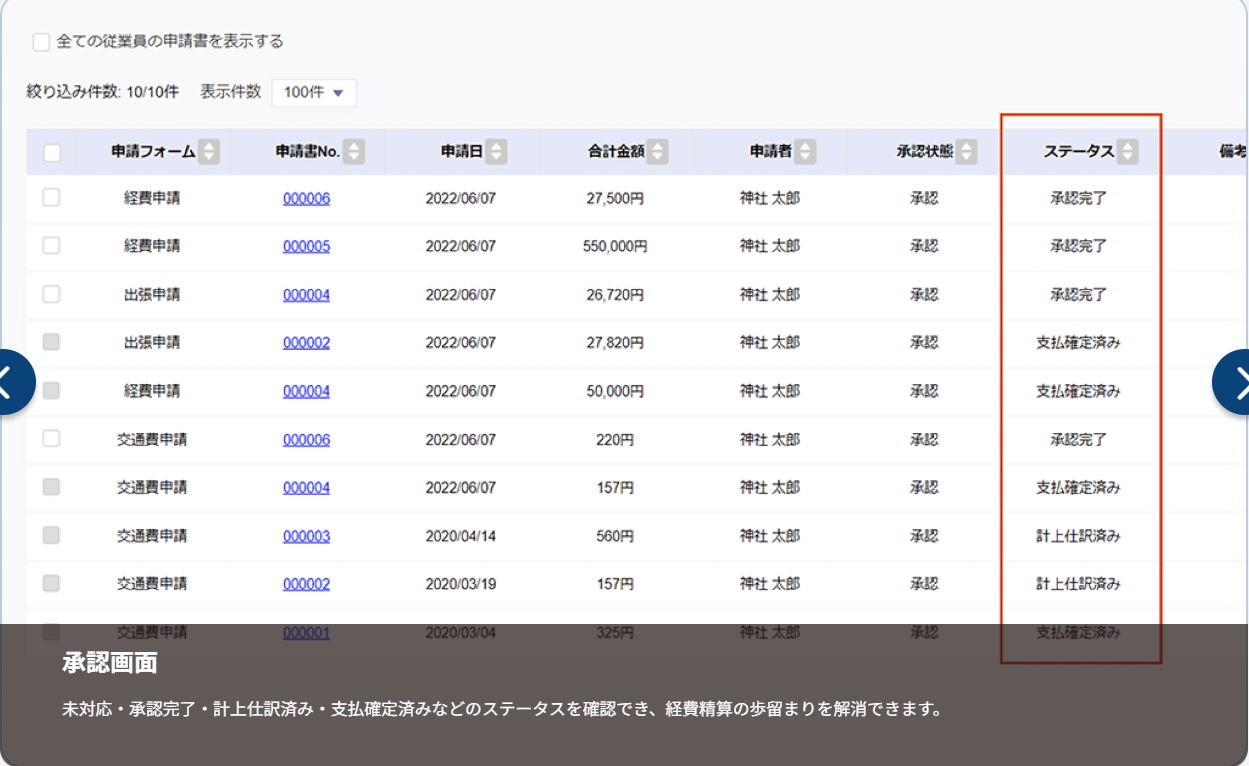Enable 全ての従業員の申請書を表示する checkbox
The image size is (1249, 766).
click(41, 42)
